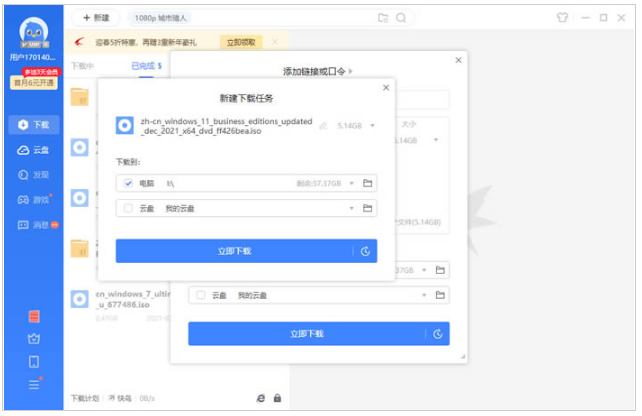Open the 发现 discover sidebar section

(33, 175)
